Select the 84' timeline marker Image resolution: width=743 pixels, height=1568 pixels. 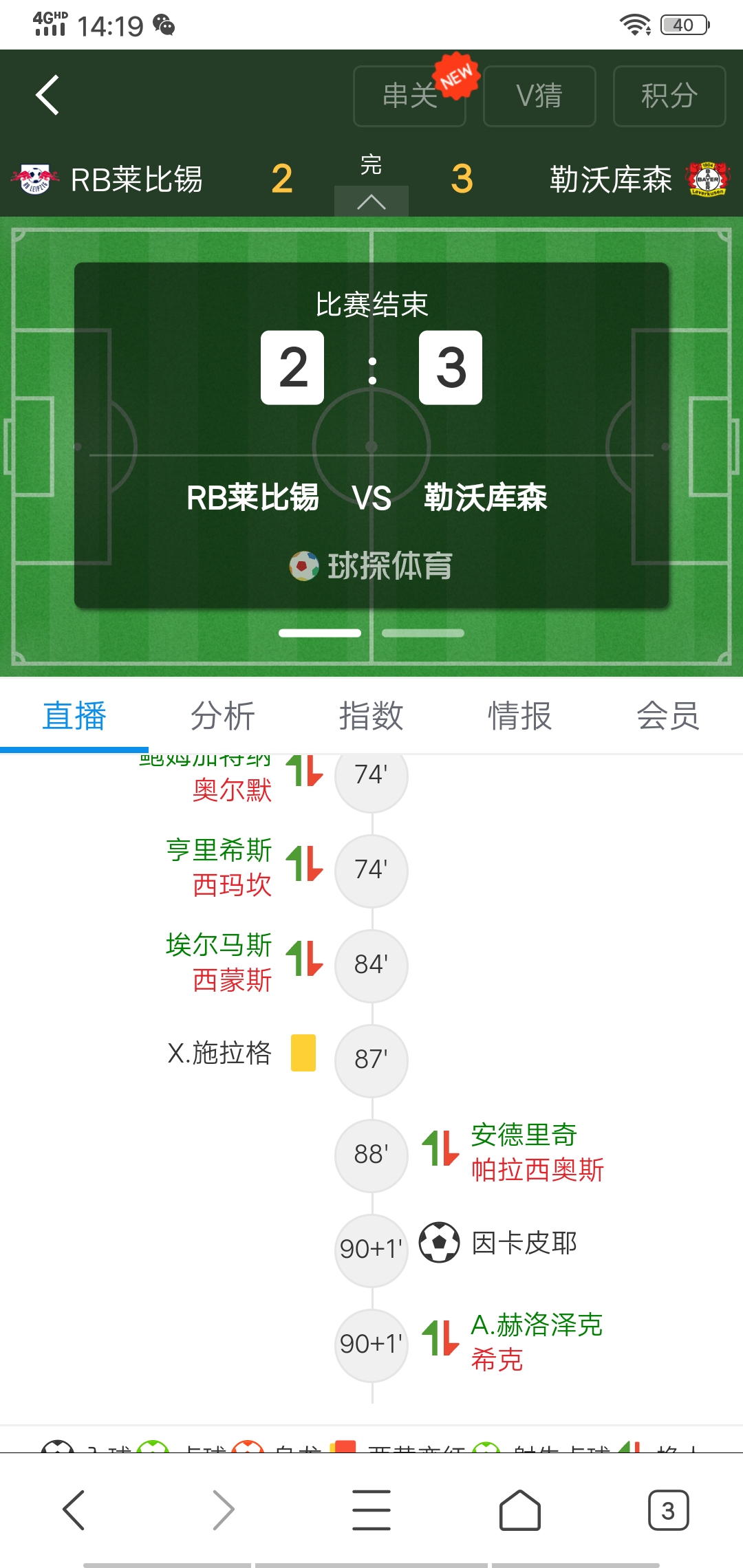pyautogui.click(x=371, y=966)
